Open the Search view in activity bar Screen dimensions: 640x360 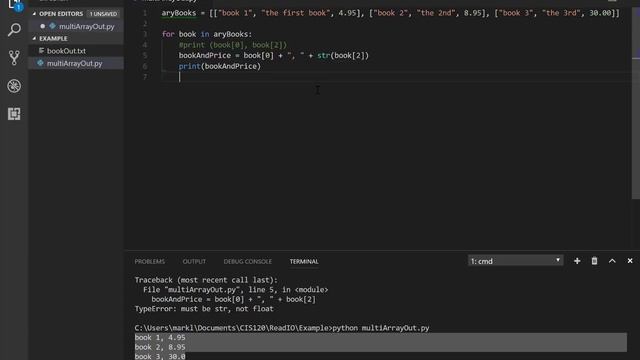14,30
